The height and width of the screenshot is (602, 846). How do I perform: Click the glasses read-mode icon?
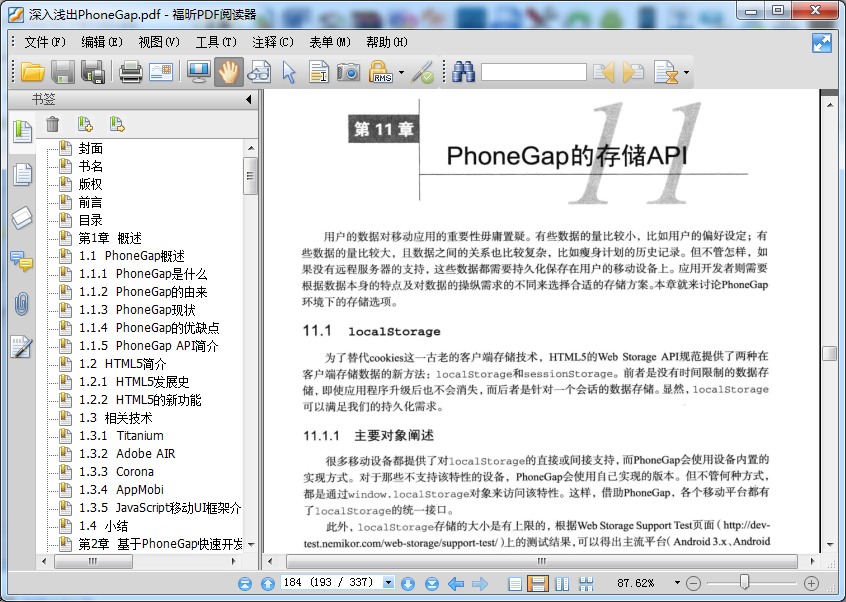(x=259, y=72)
